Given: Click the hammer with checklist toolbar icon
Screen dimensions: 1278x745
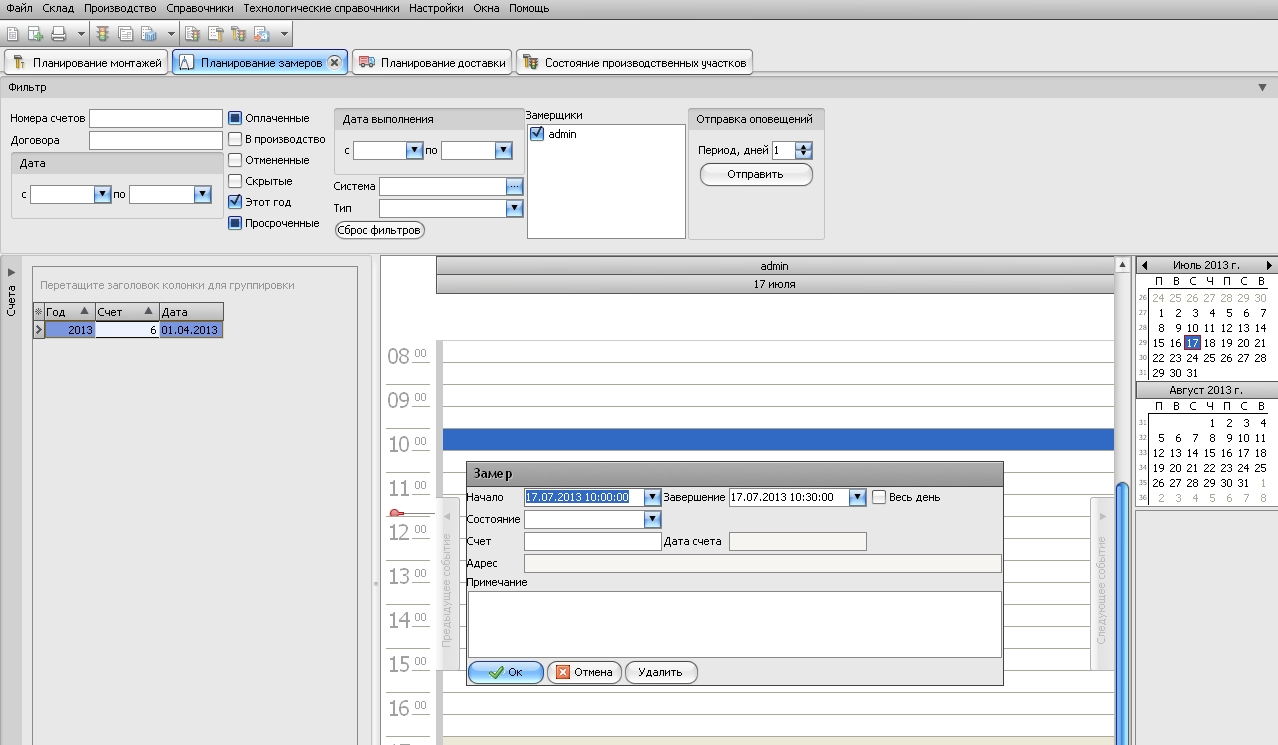Looking at the screenshot, I should coord(215,34).
